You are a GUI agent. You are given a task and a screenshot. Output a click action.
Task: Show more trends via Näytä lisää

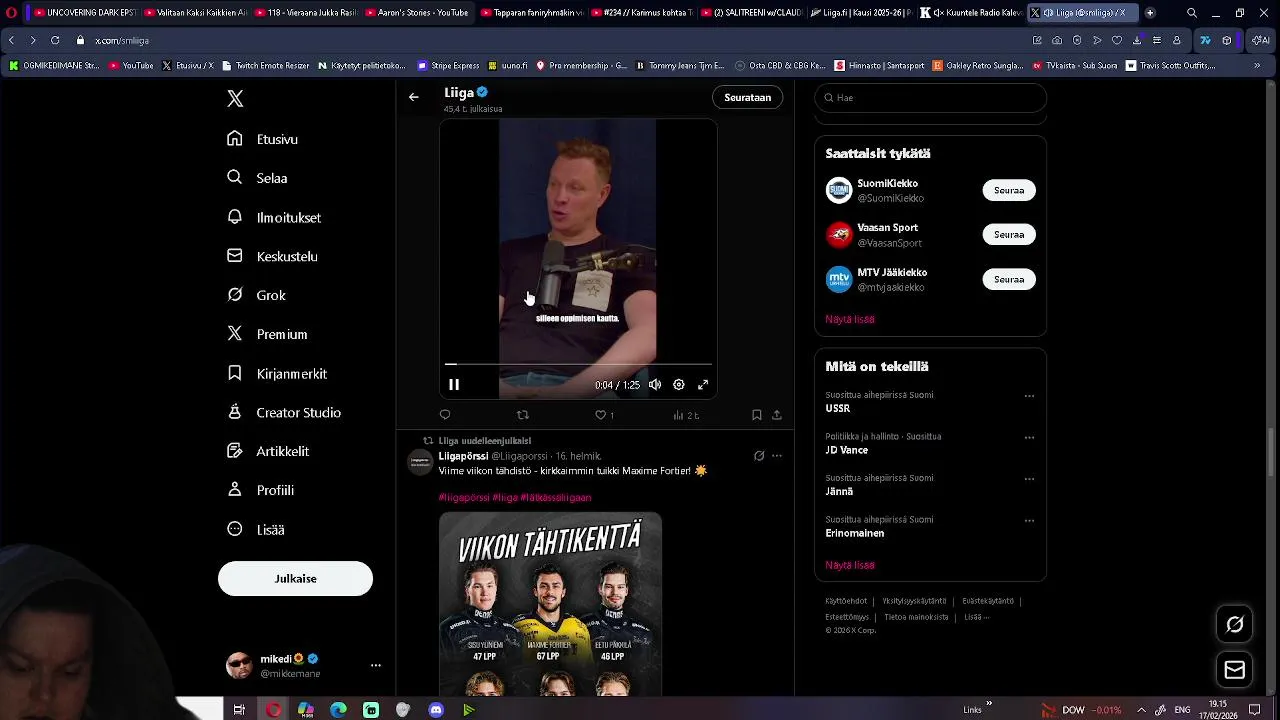coord(850,565)
